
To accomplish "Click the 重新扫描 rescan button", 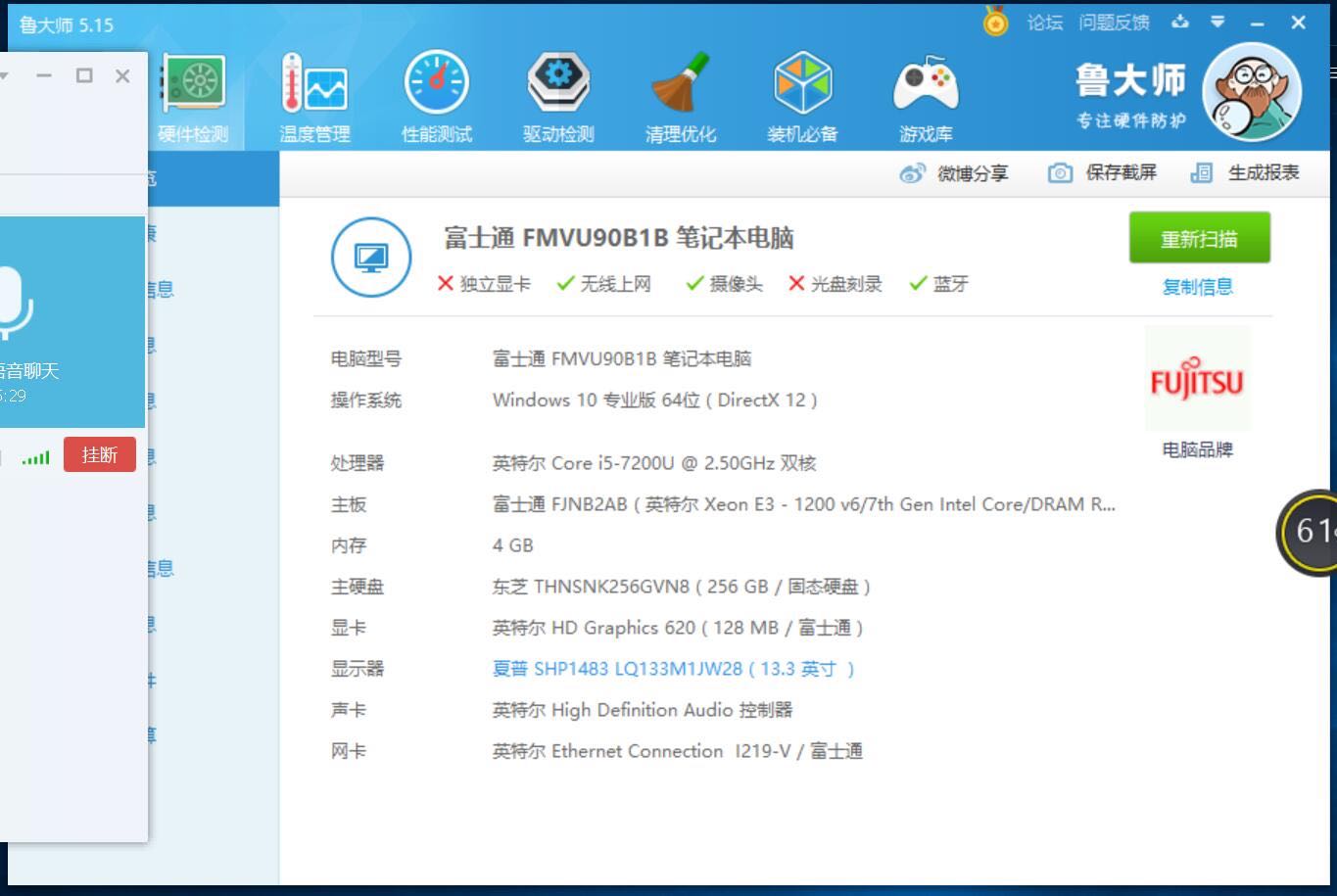I will pyautogui.click(x=1199, y=238).
